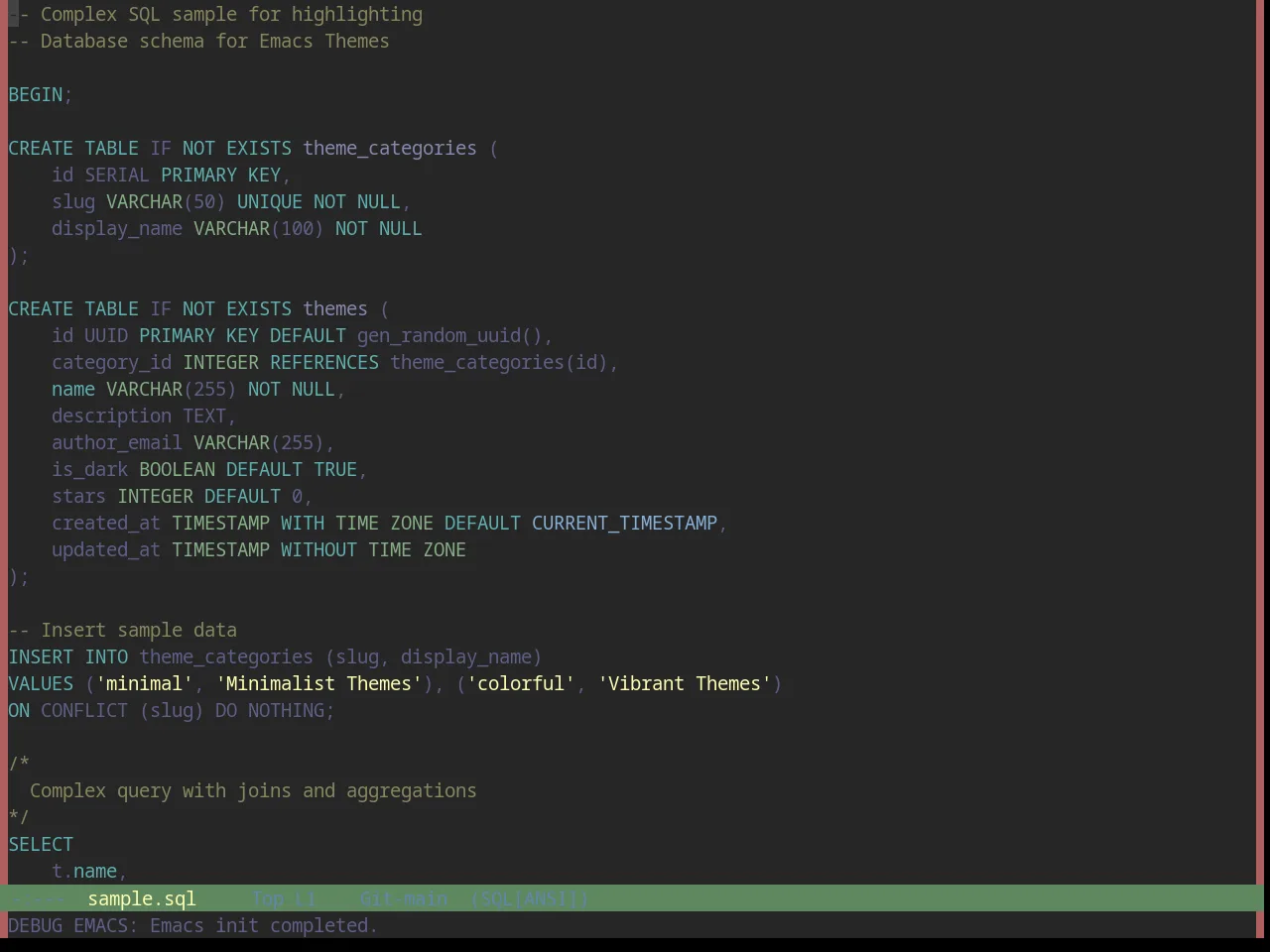Click the 'BOOLEAN' type keyword
Viewport: 1270px width, 952px height.
pos(177,470)
